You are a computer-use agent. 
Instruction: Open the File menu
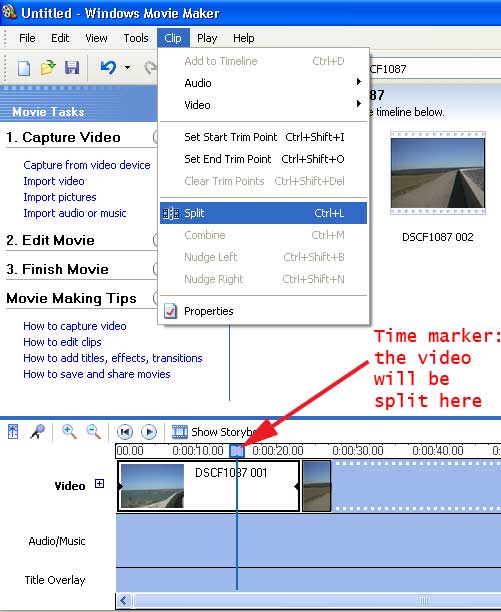tap(27, 38)
